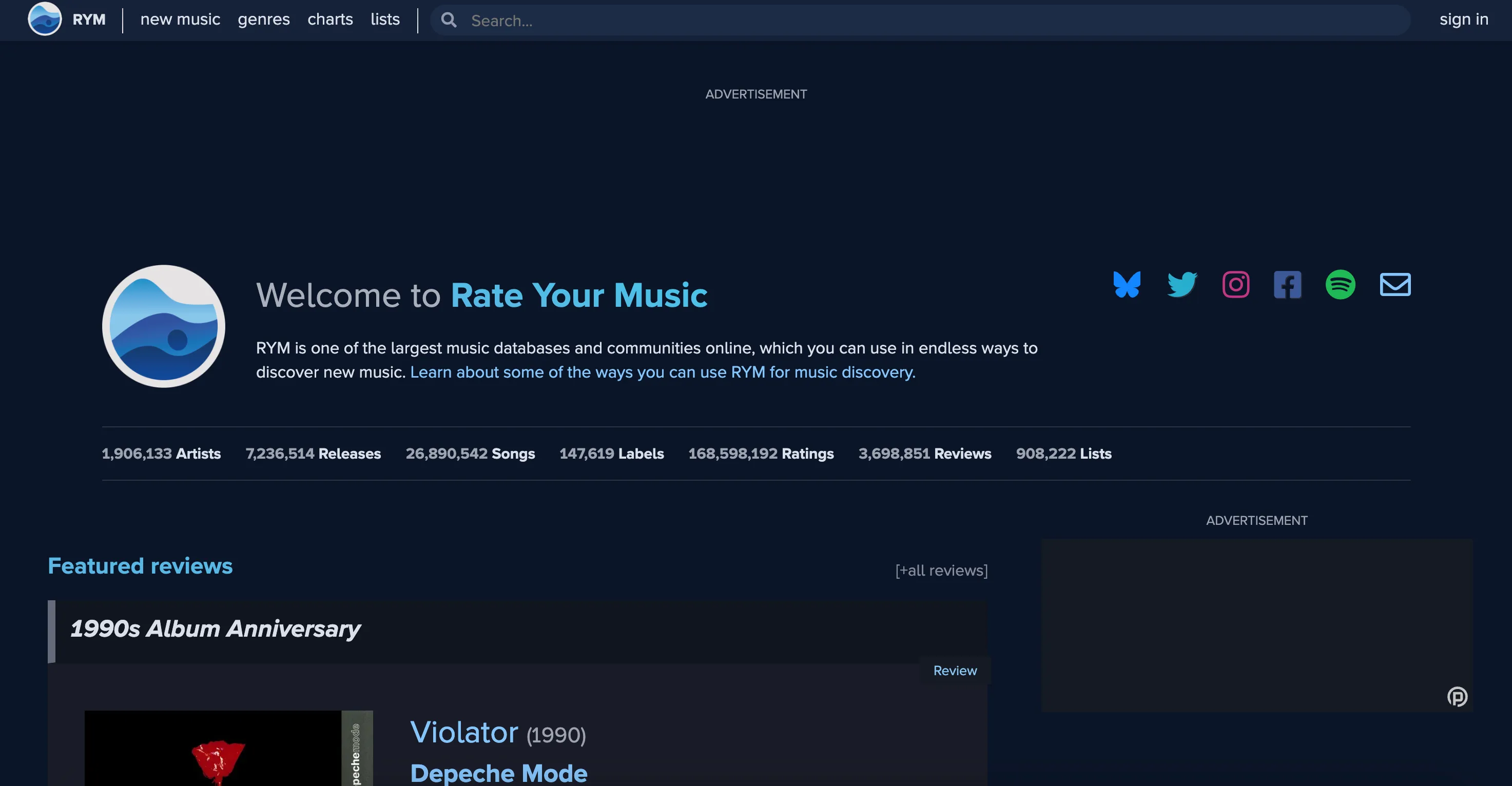
Task: Click the RYM wave logo
Action: click(x=45, y=19)
